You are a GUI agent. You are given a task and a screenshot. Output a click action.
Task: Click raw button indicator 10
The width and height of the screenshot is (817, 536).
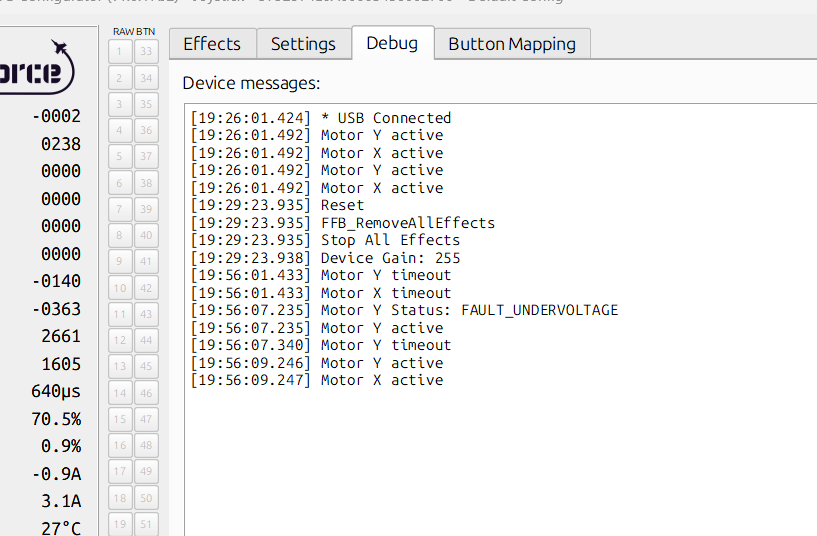(119, 288)
